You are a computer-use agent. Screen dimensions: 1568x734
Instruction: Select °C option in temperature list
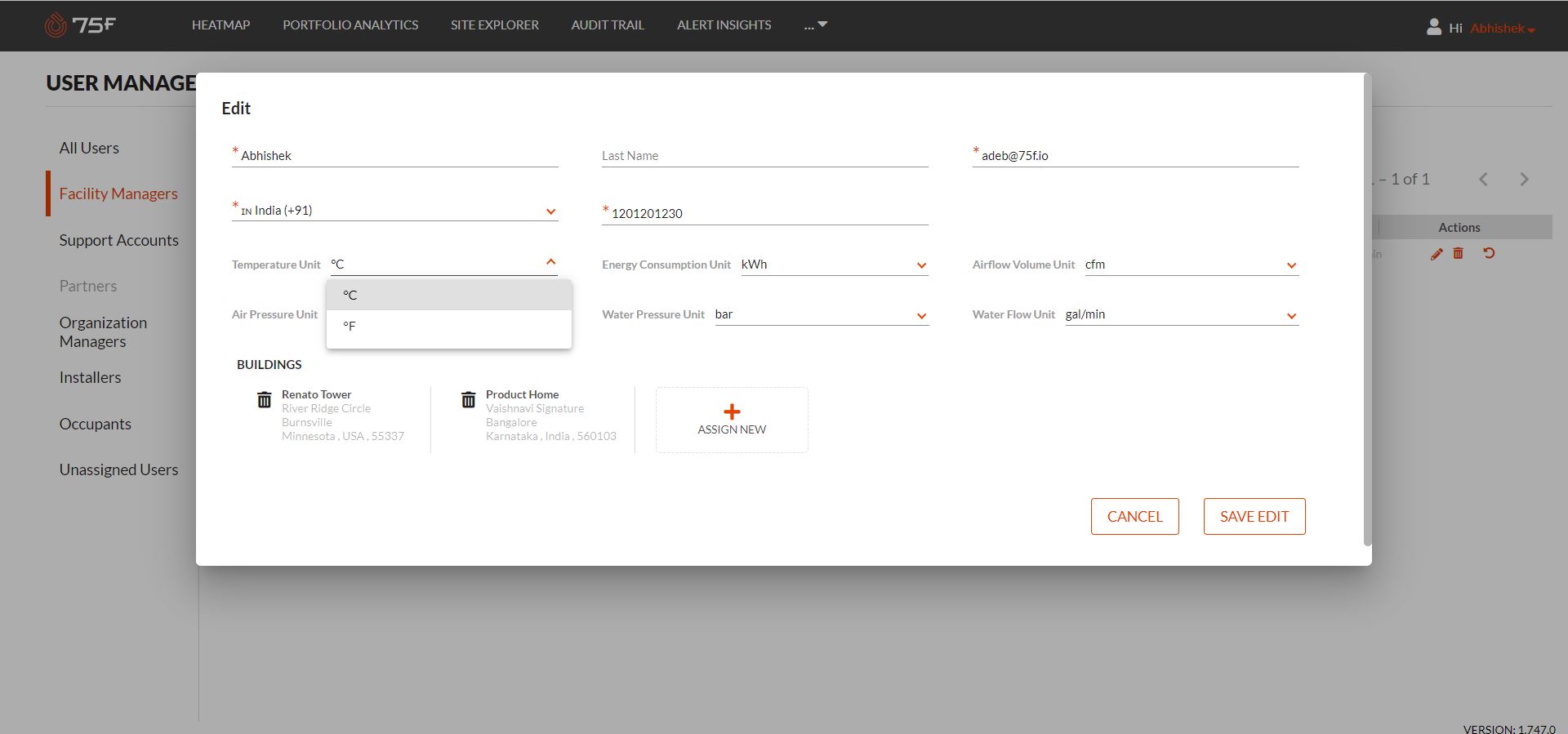(x=449, y=295)
